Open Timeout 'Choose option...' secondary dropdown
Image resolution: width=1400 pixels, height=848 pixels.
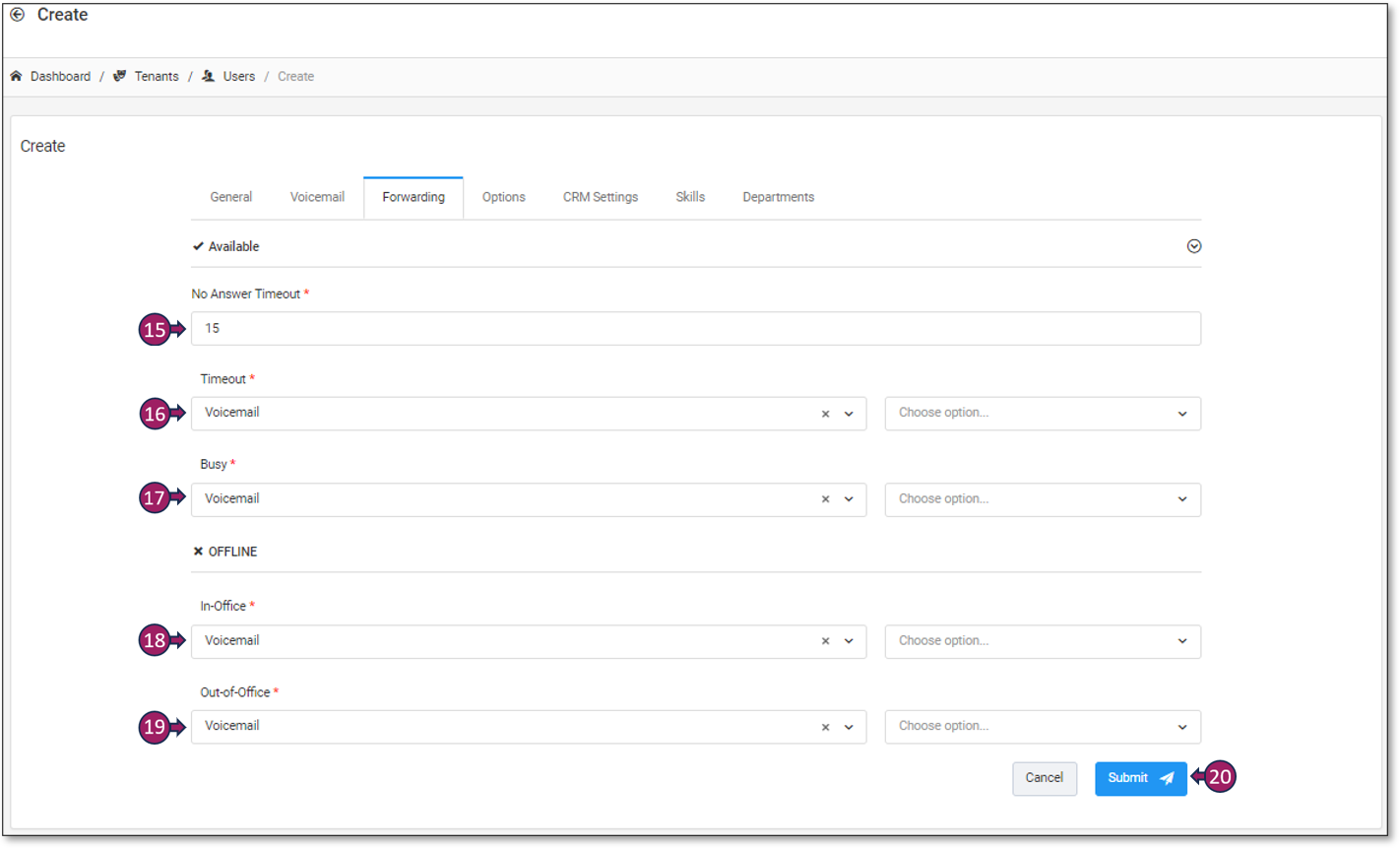point(1042,414)
